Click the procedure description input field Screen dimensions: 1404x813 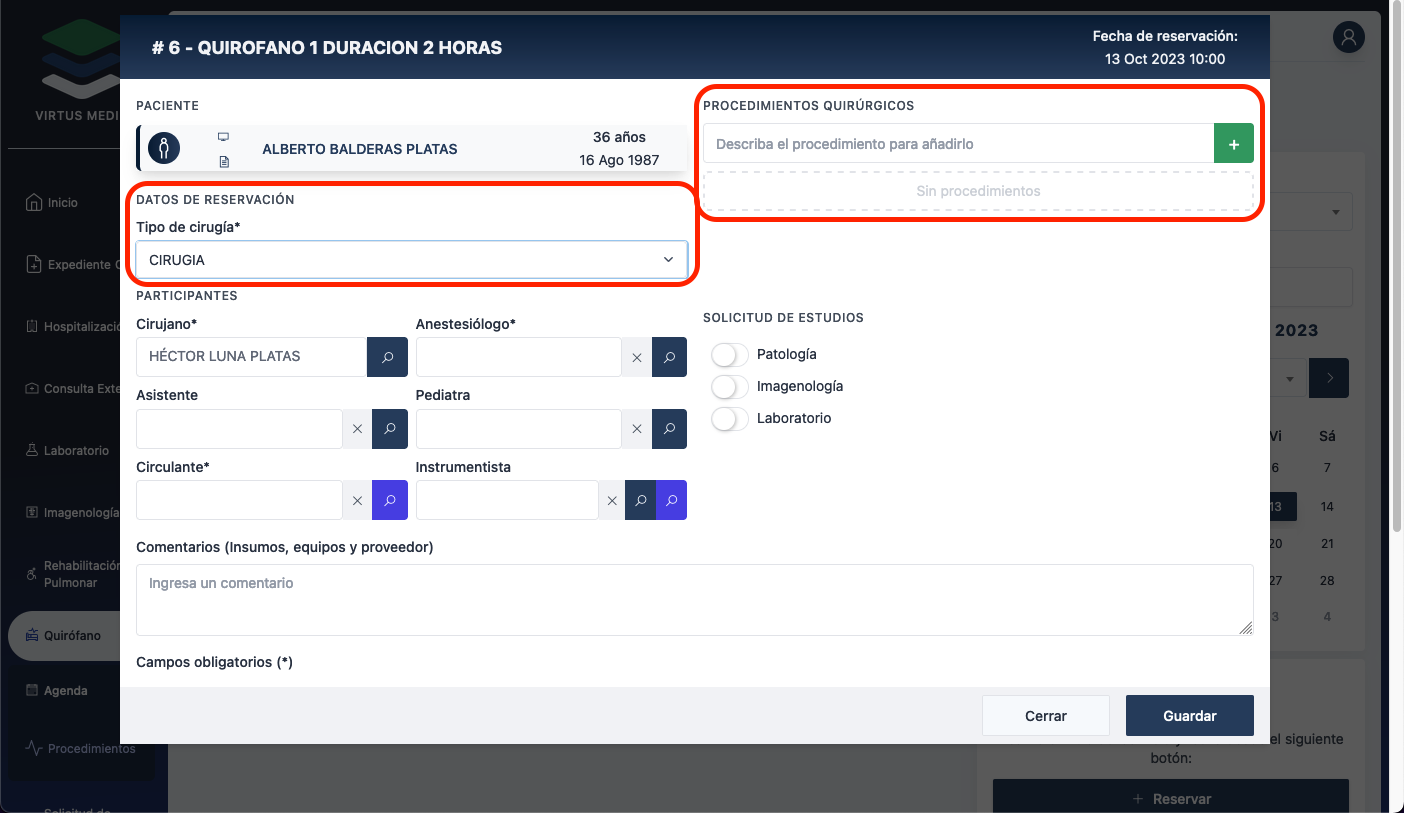click(x=957, y=144)
